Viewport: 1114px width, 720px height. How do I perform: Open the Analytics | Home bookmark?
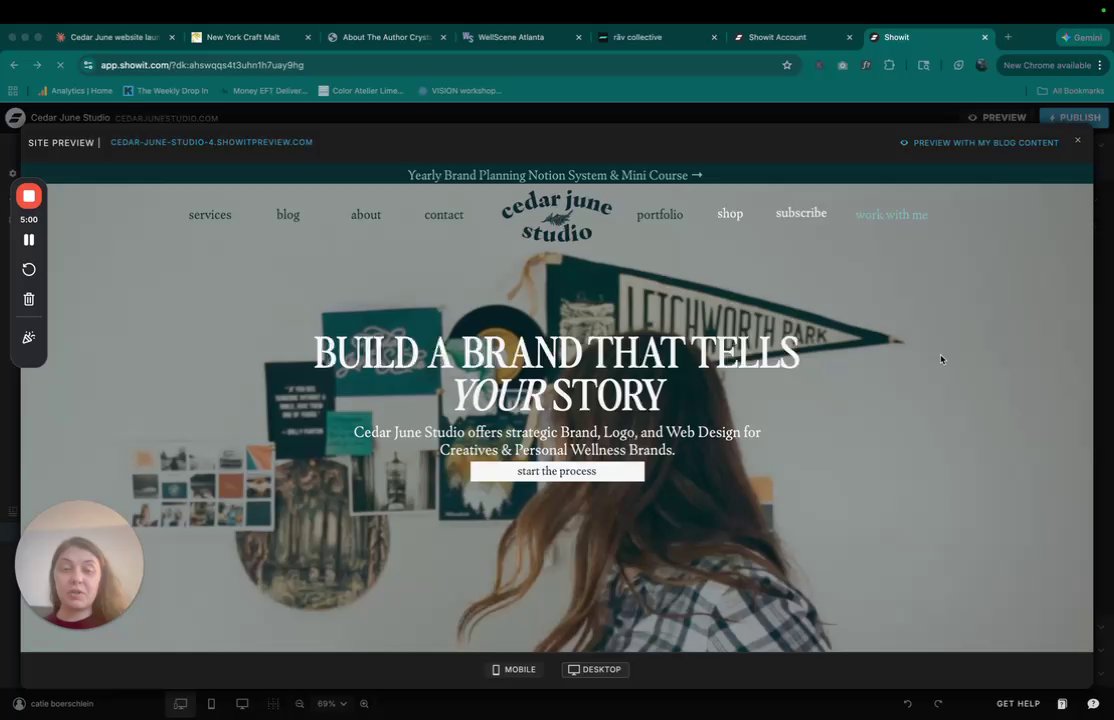(x=75, y=91)
